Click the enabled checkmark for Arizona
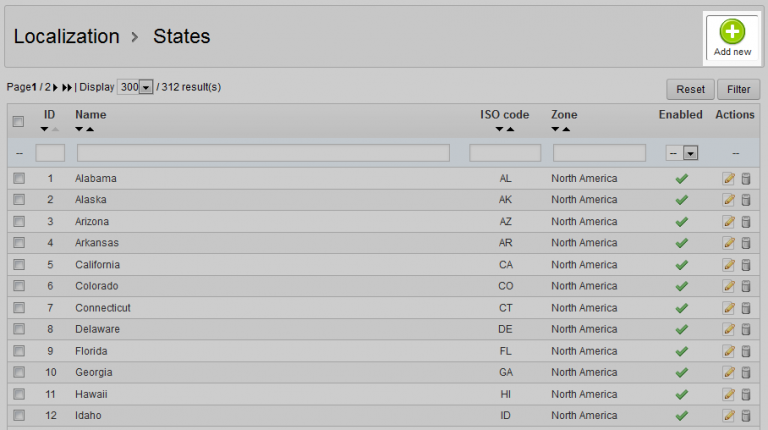This screenshot has height=430, width=768. click(682, 222)
